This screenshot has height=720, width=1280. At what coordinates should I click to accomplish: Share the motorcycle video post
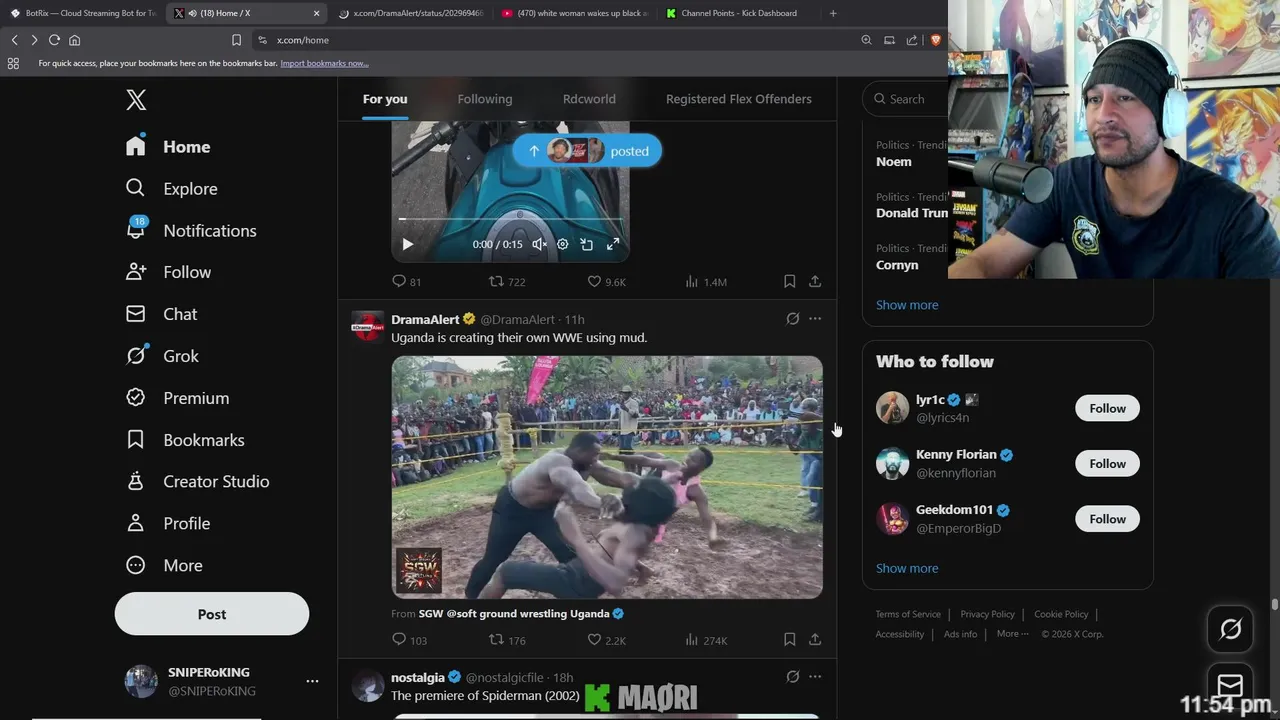click(815, 282)
